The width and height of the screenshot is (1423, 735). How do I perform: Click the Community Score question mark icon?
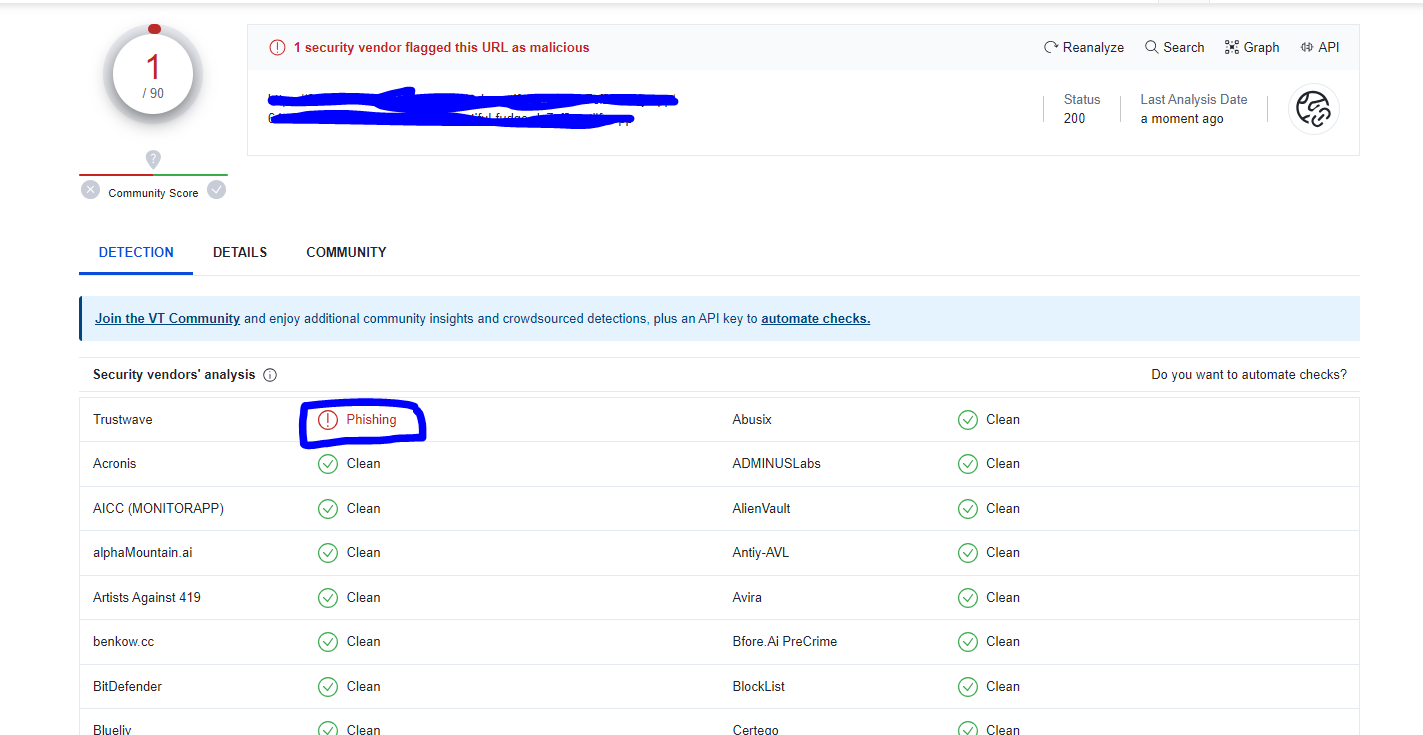point(153,158)
